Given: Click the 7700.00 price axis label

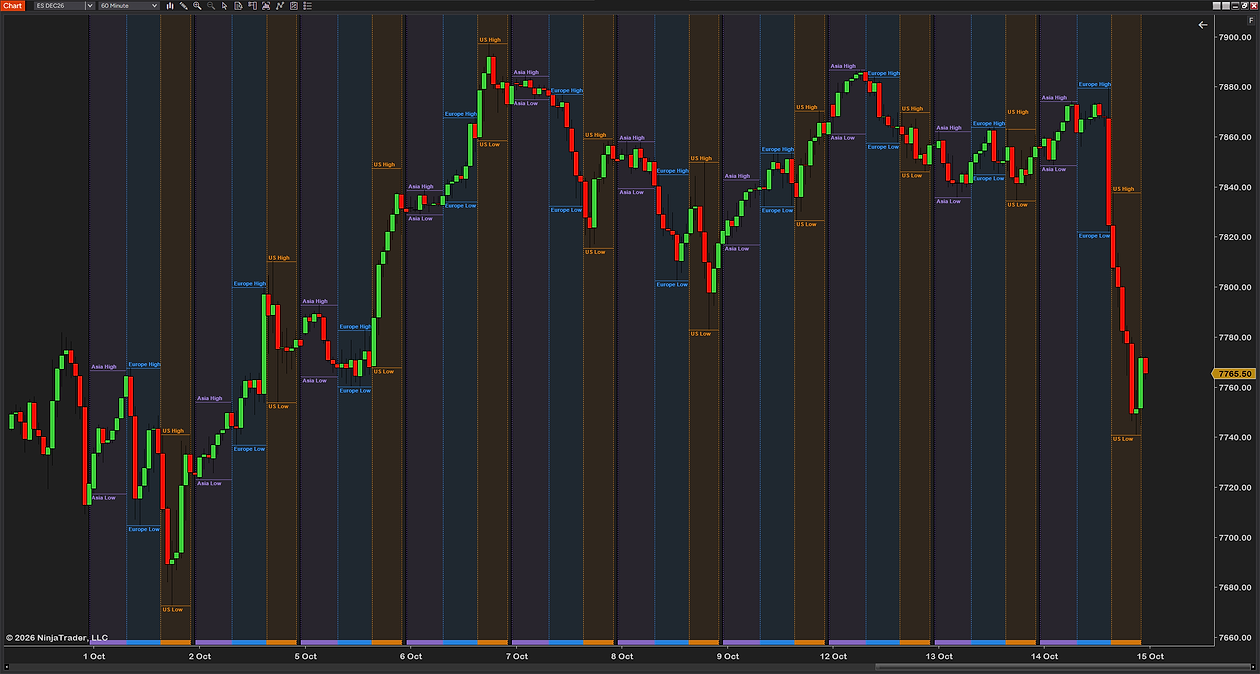Looking at the screenshot, I should (1233, 537).
